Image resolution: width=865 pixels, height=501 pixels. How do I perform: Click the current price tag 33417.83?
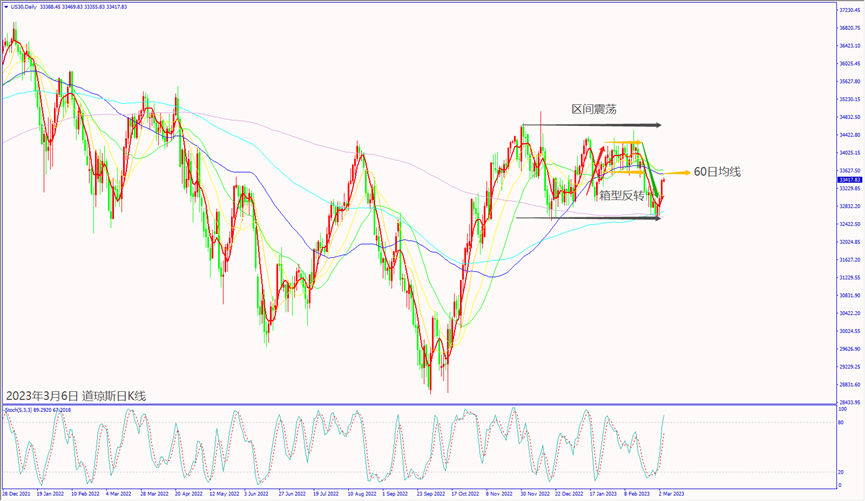pos(849,179)
